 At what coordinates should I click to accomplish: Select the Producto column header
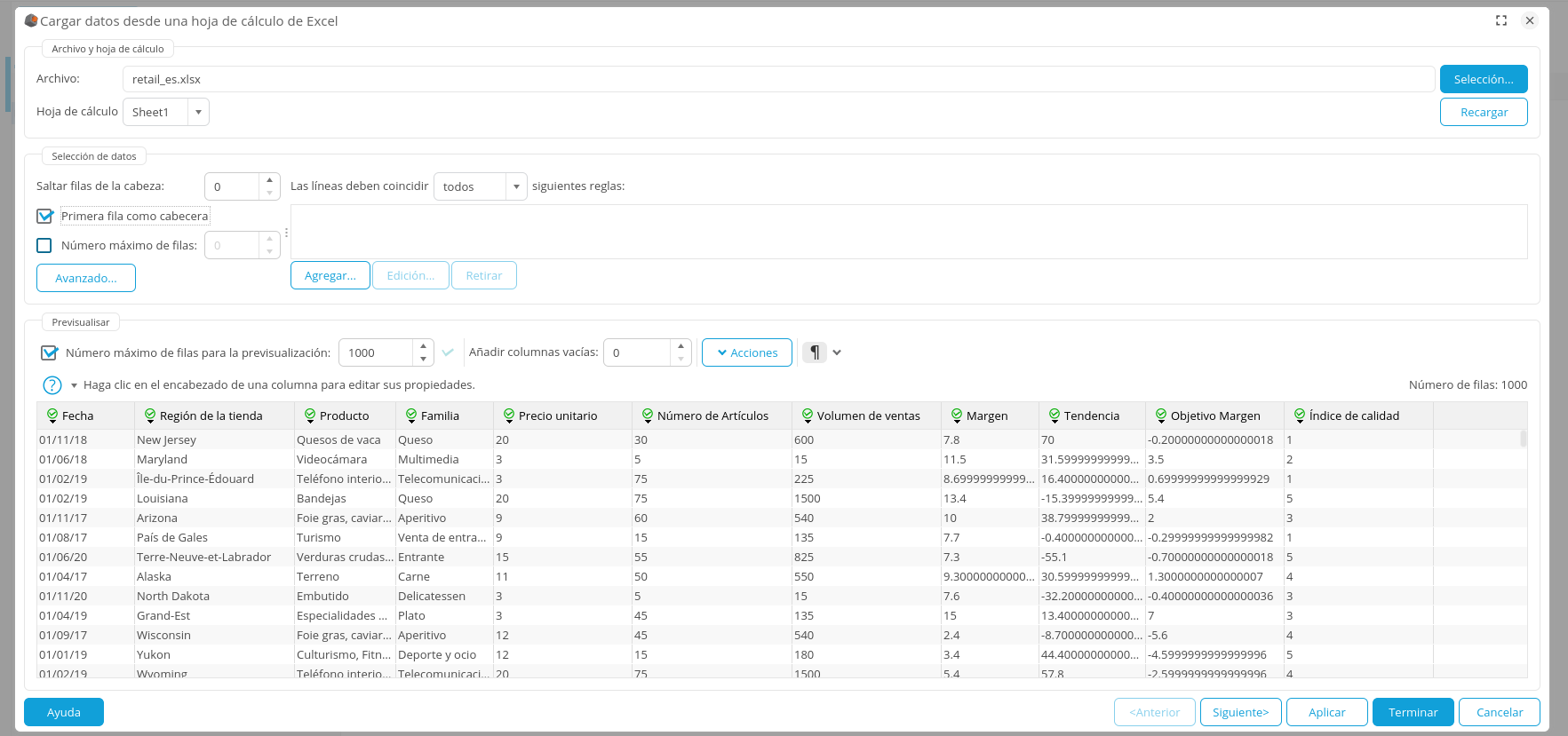(x=344, y=415)
